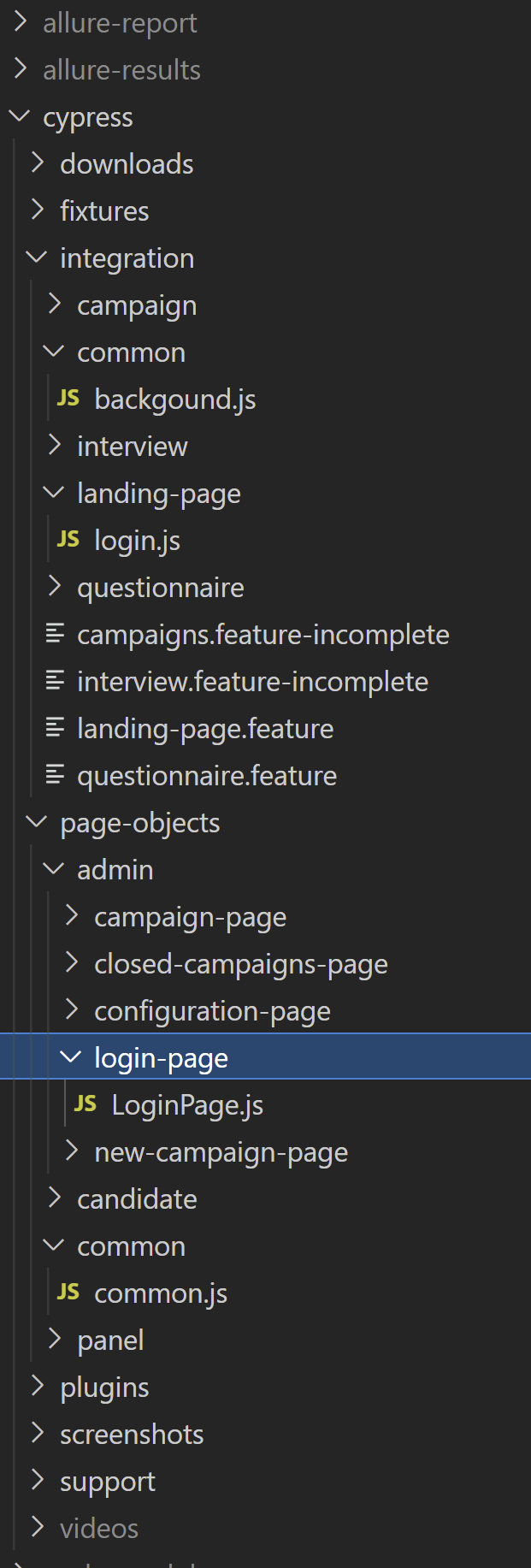Click the JS icon beside common.js

tap(68, 1293)
